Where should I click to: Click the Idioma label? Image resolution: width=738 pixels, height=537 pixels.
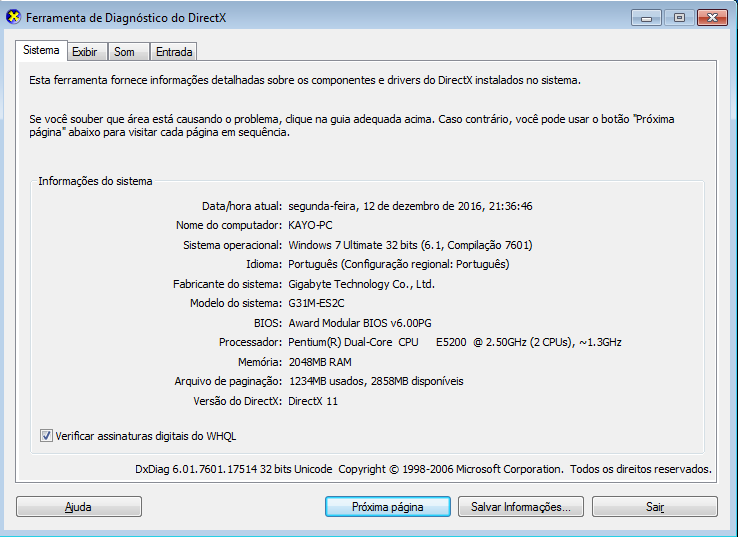264,264
